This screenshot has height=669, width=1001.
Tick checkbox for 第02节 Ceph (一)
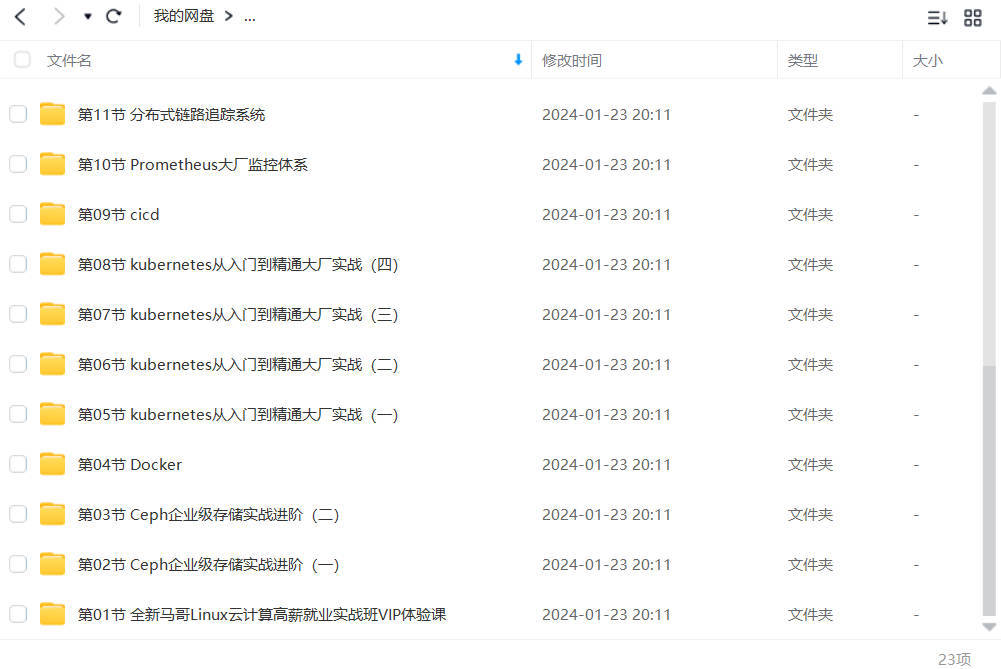point(18,564)
